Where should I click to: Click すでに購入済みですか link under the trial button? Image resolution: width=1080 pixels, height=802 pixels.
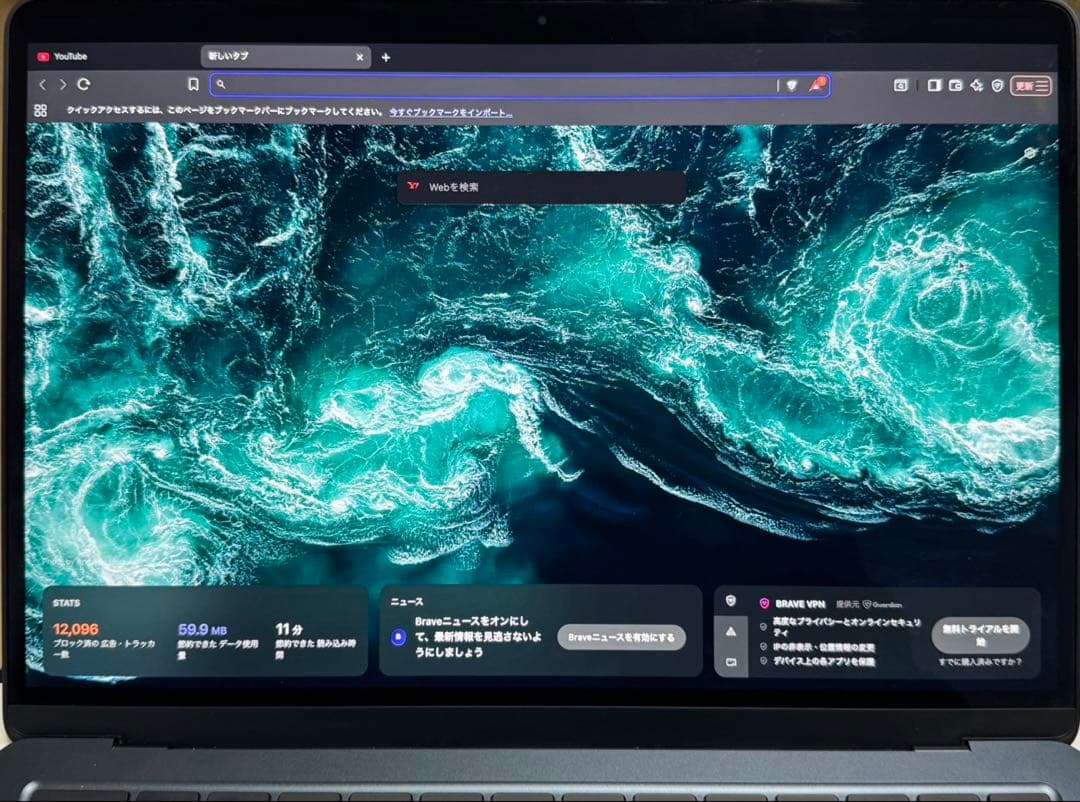coord(980,660)
